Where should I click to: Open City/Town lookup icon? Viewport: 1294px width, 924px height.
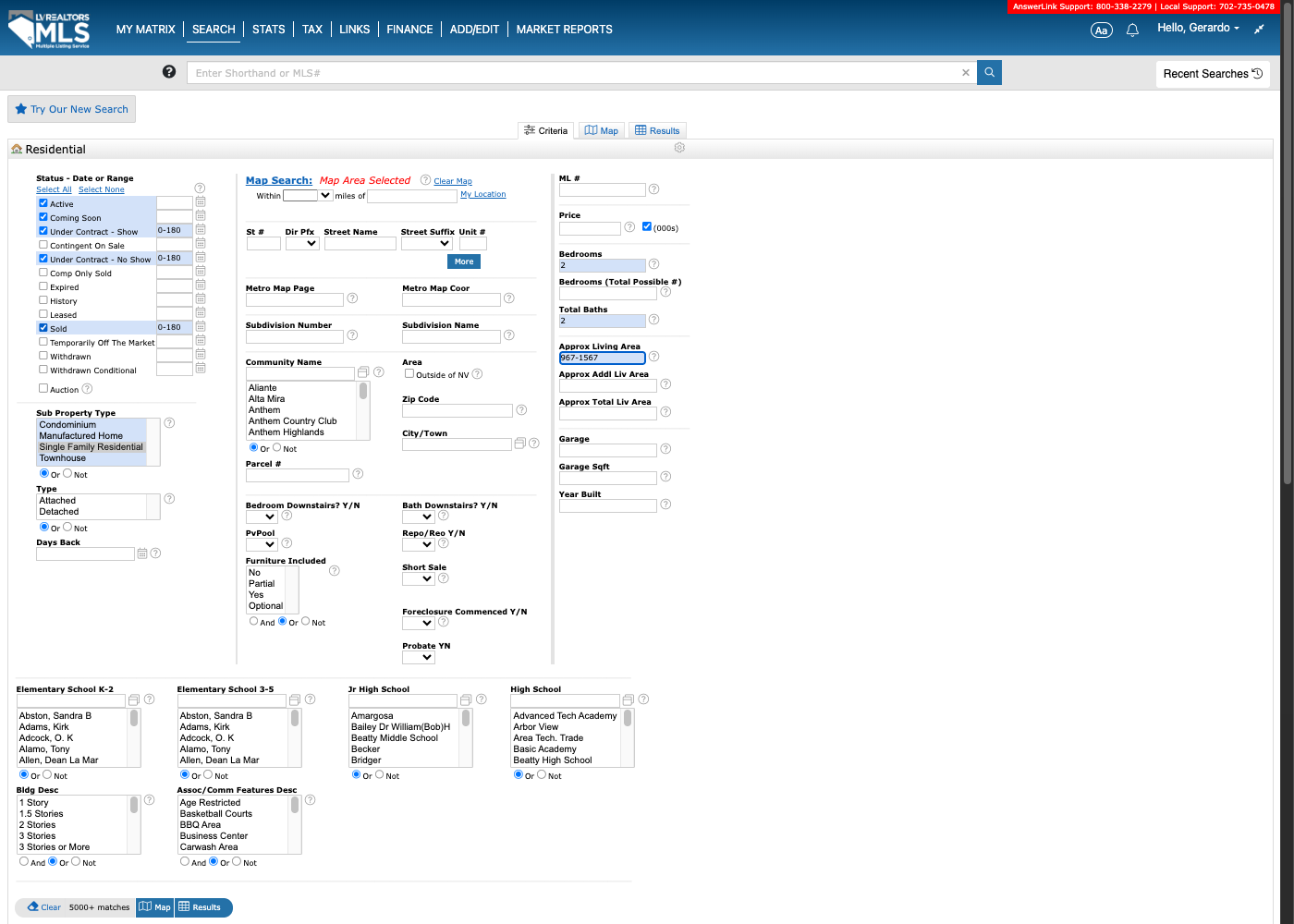[519, 444]
